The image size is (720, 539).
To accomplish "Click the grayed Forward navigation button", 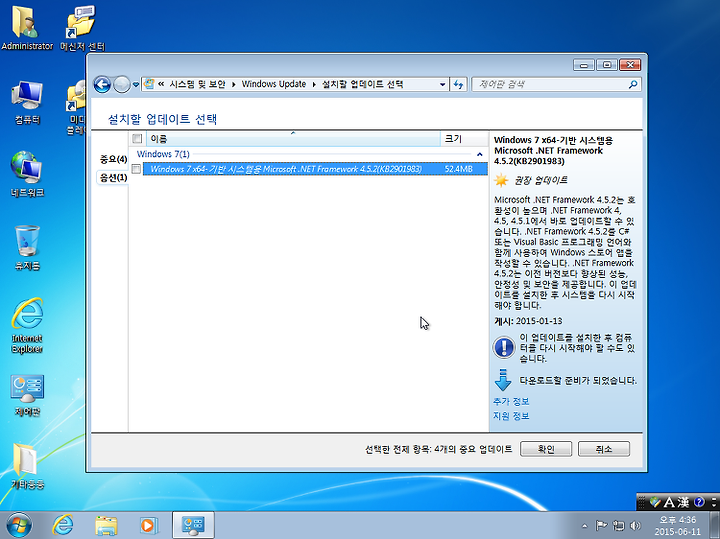I will tap(122, 84).
